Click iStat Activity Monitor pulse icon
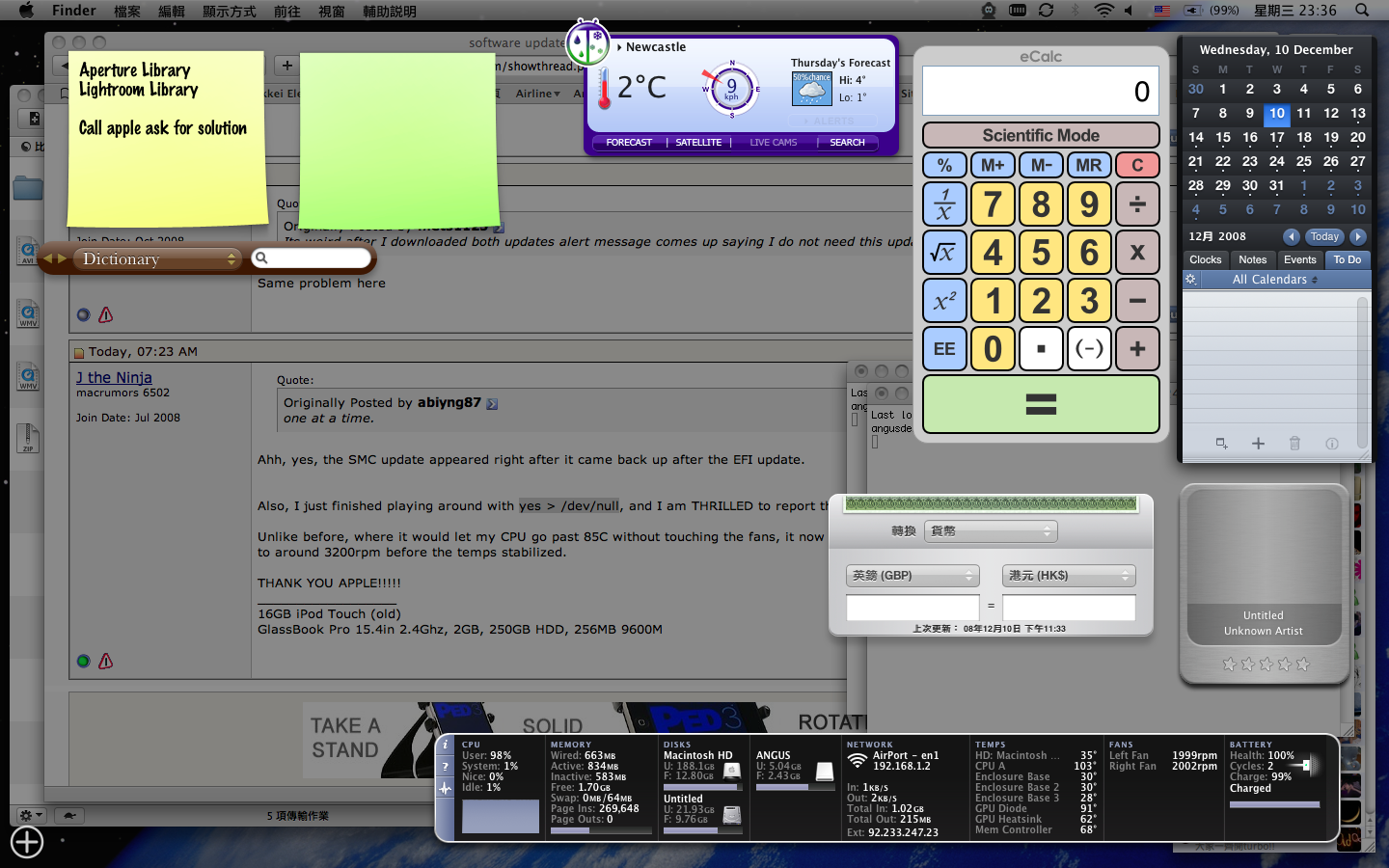 point(445,789)
